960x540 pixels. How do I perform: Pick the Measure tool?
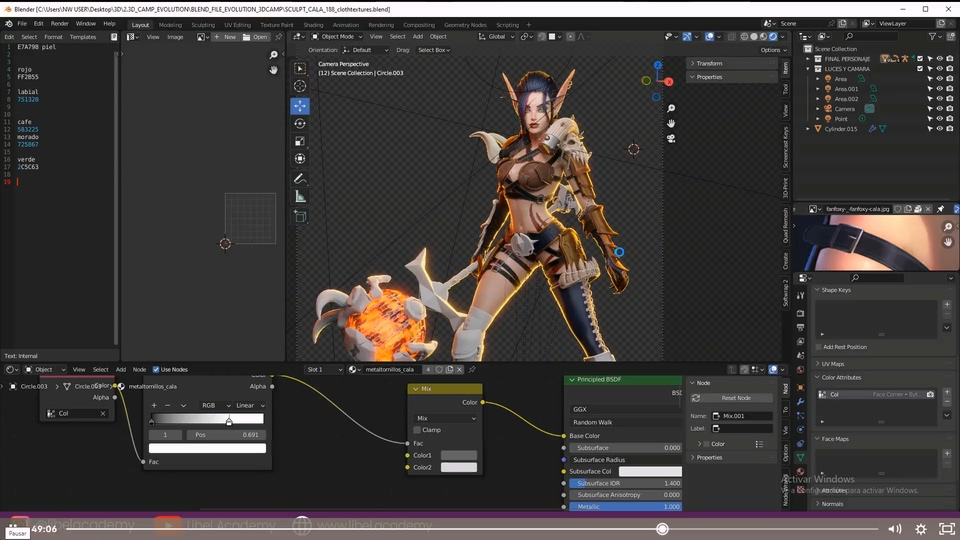click(x=300, y=197)
